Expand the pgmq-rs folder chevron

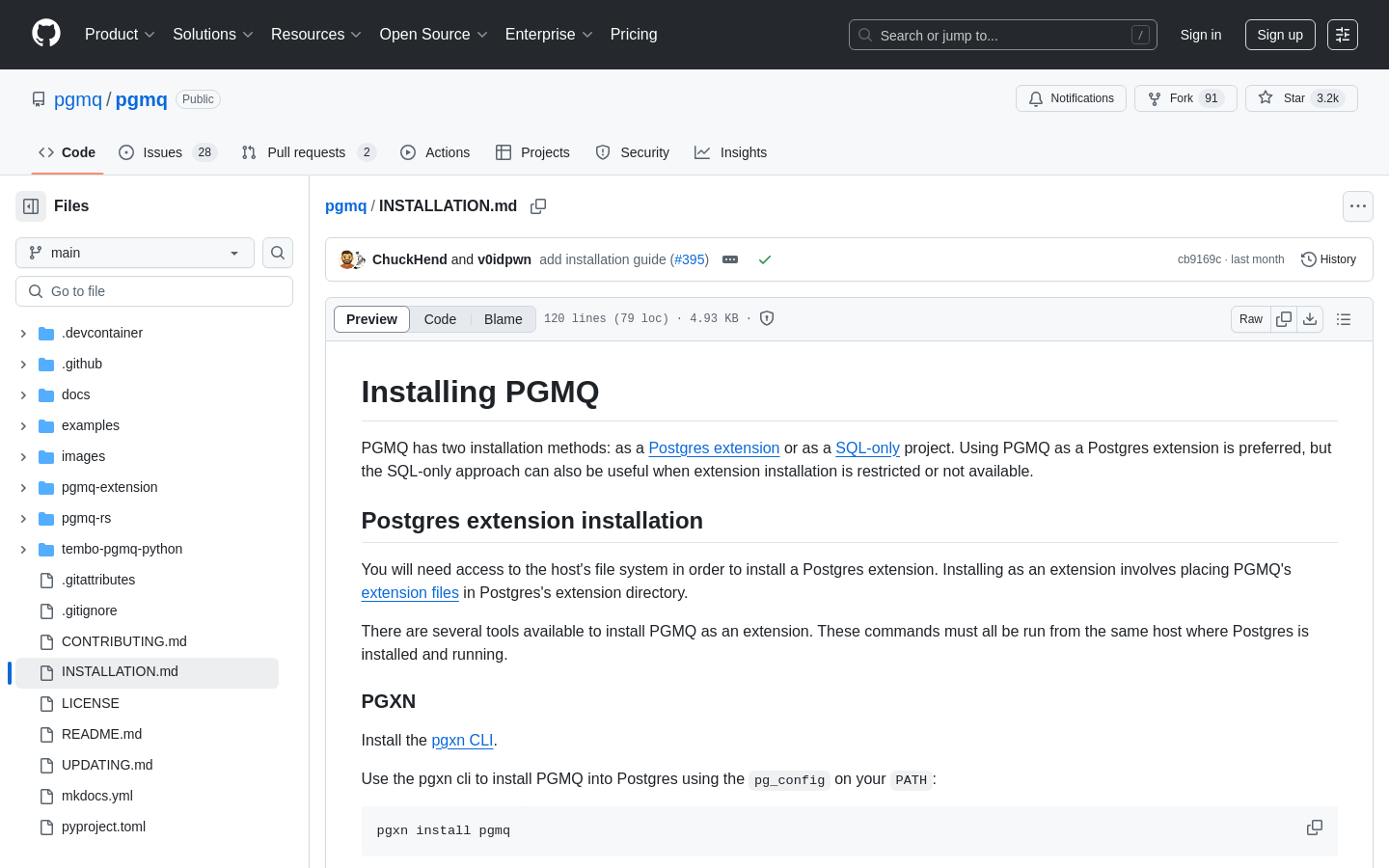[23, 518]
